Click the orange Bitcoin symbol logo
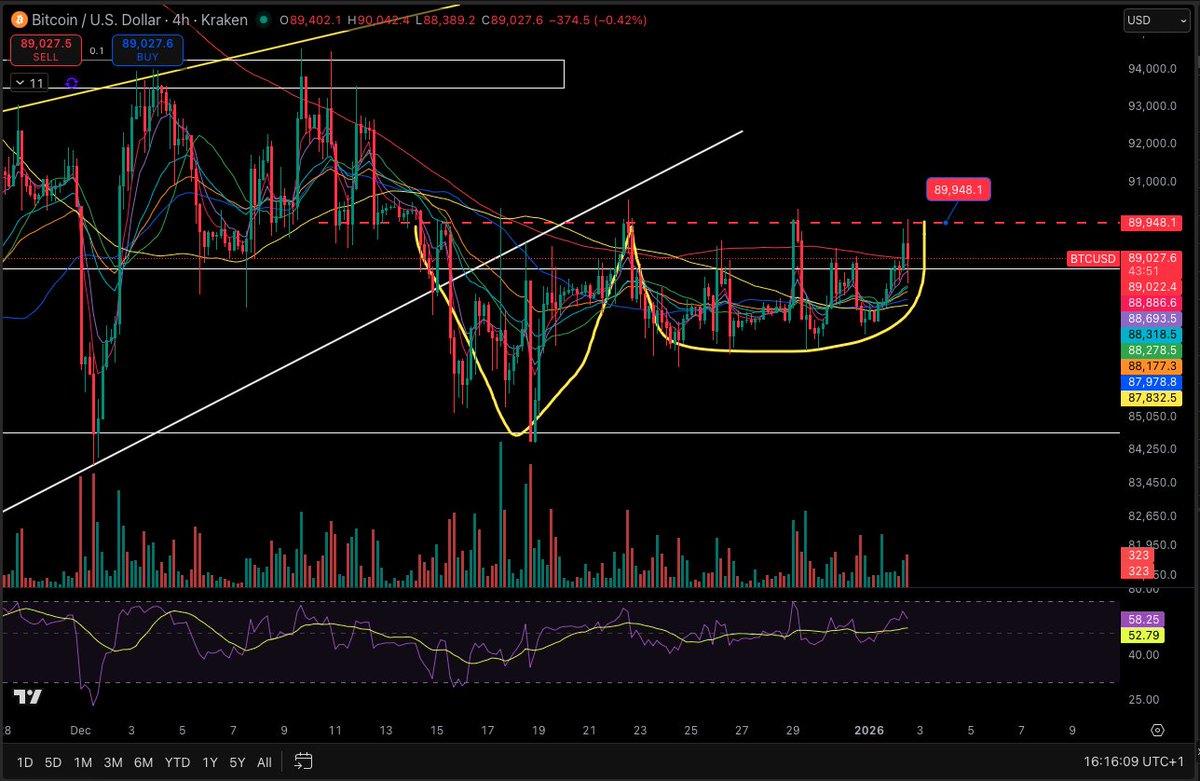 click(x=19, y=19)
